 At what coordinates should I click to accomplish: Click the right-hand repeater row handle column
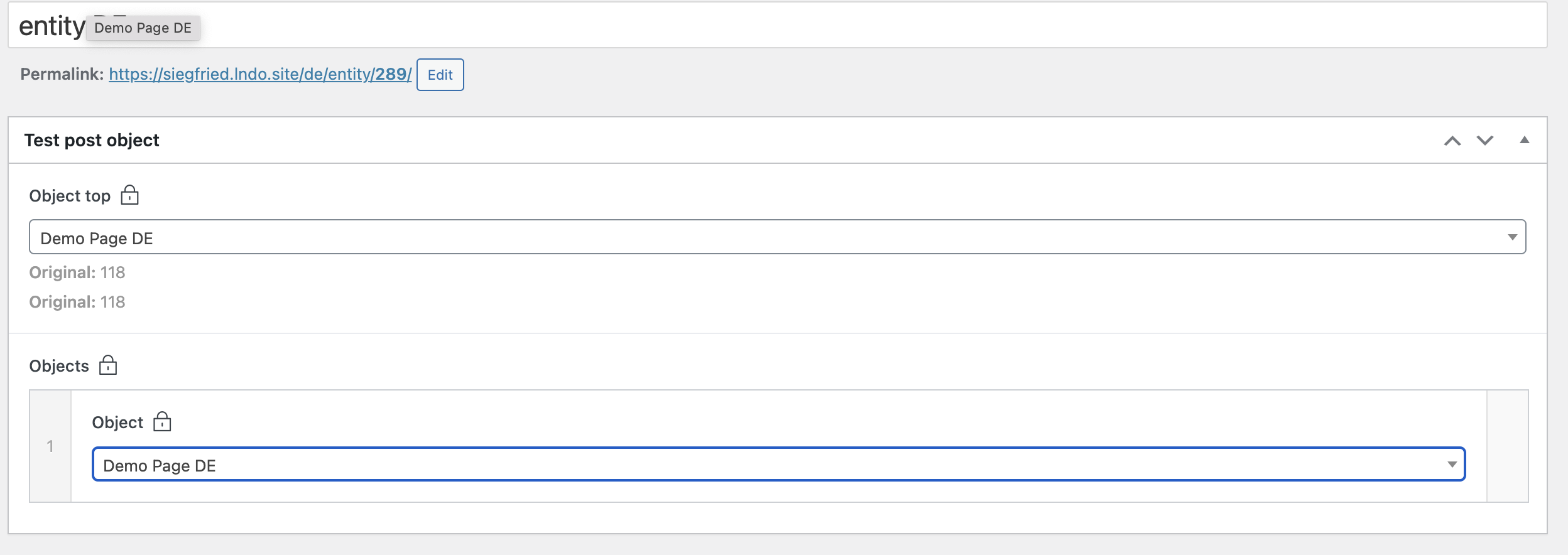1507,446
